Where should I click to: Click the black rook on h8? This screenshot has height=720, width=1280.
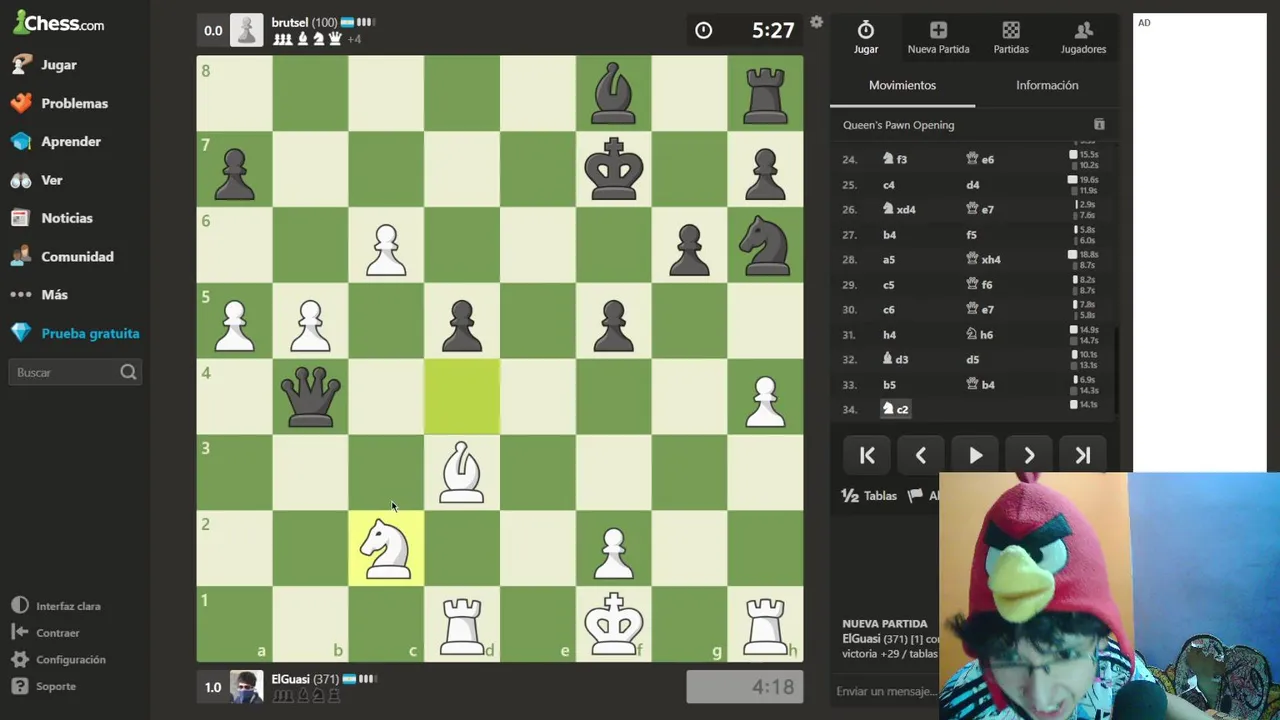[x=765, y=93]
